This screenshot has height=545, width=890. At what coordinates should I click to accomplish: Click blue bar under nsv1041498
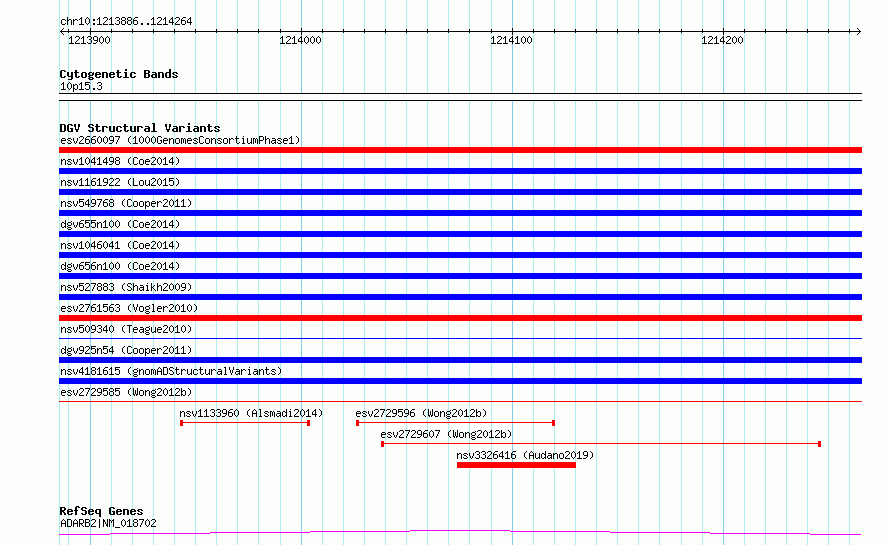click(460, 171)
